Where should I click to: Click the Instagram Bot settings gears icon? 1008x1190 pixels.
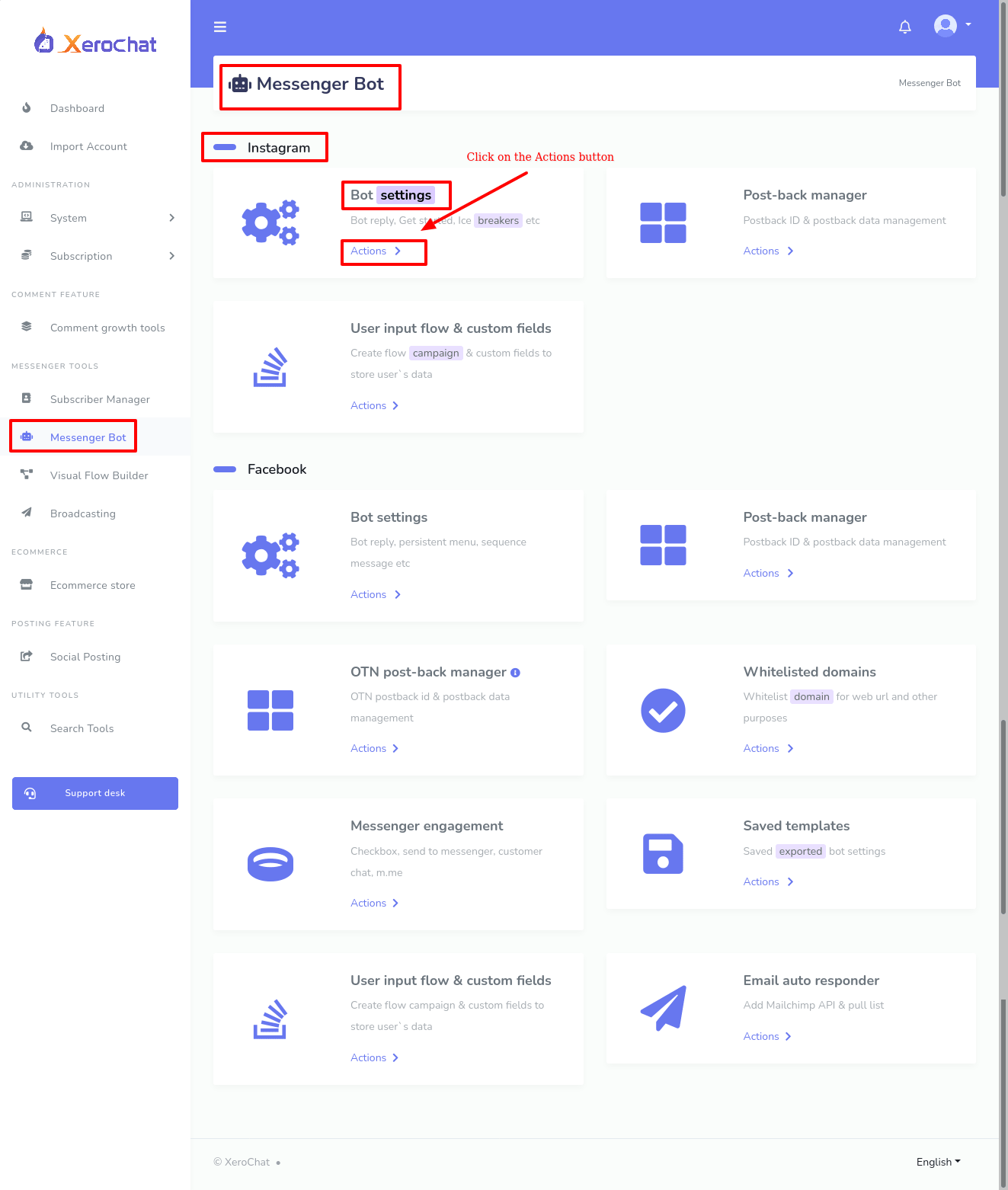pyautogui.click(x=270, y=222)
